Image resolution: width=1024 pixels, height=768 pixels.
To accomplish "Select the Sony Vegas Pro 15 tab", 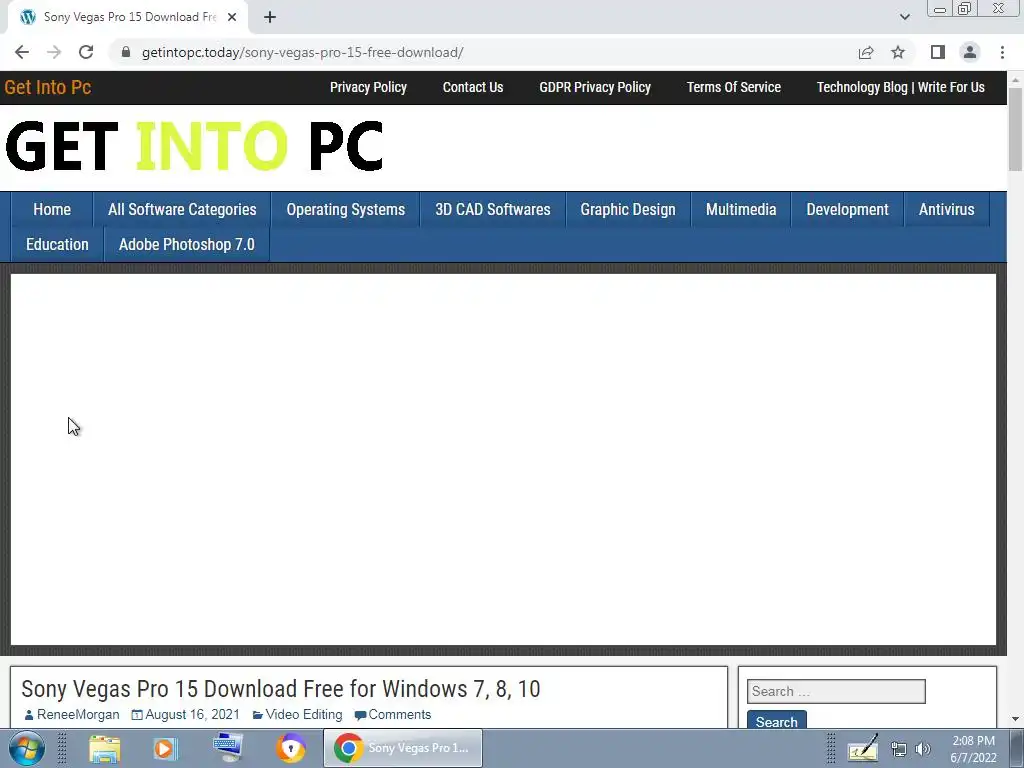I will coord(128,17).
